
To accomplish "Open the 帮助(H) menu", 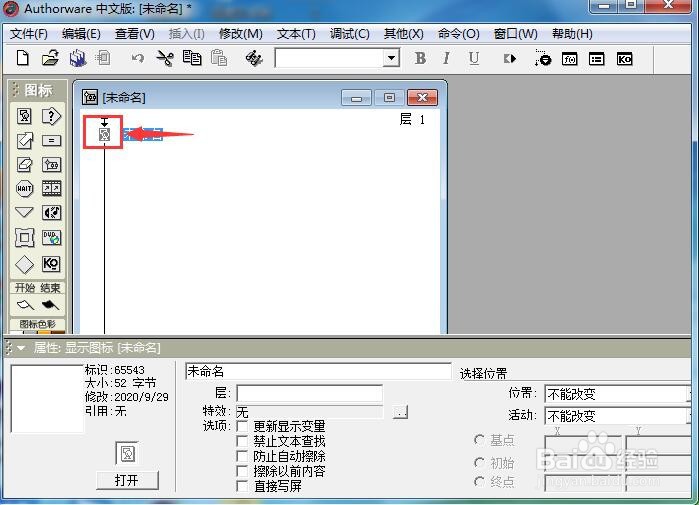I will click(572, 34).
